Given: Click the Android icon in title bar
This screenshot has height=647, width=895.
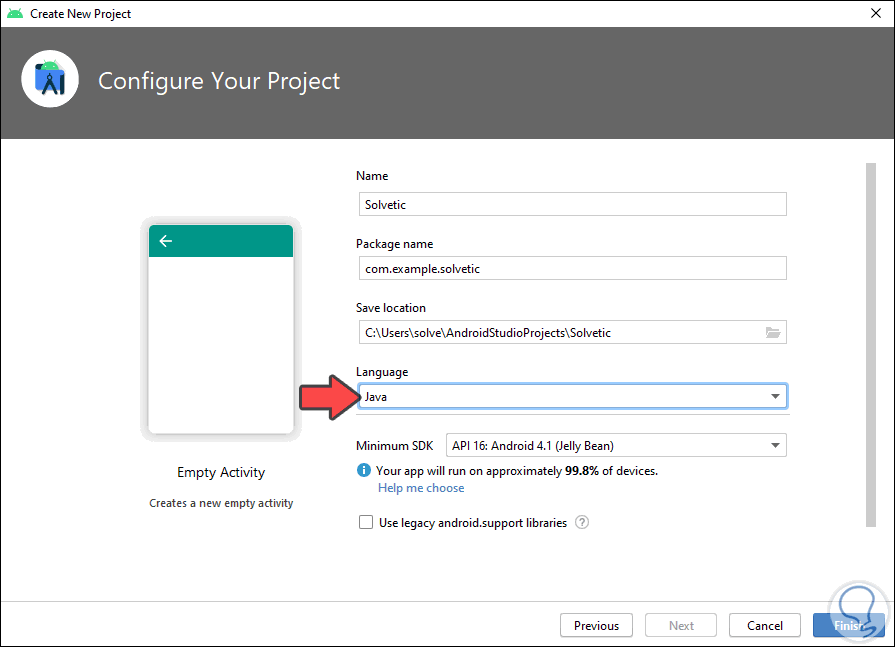Looking at the screenshot, I should 14,13.
